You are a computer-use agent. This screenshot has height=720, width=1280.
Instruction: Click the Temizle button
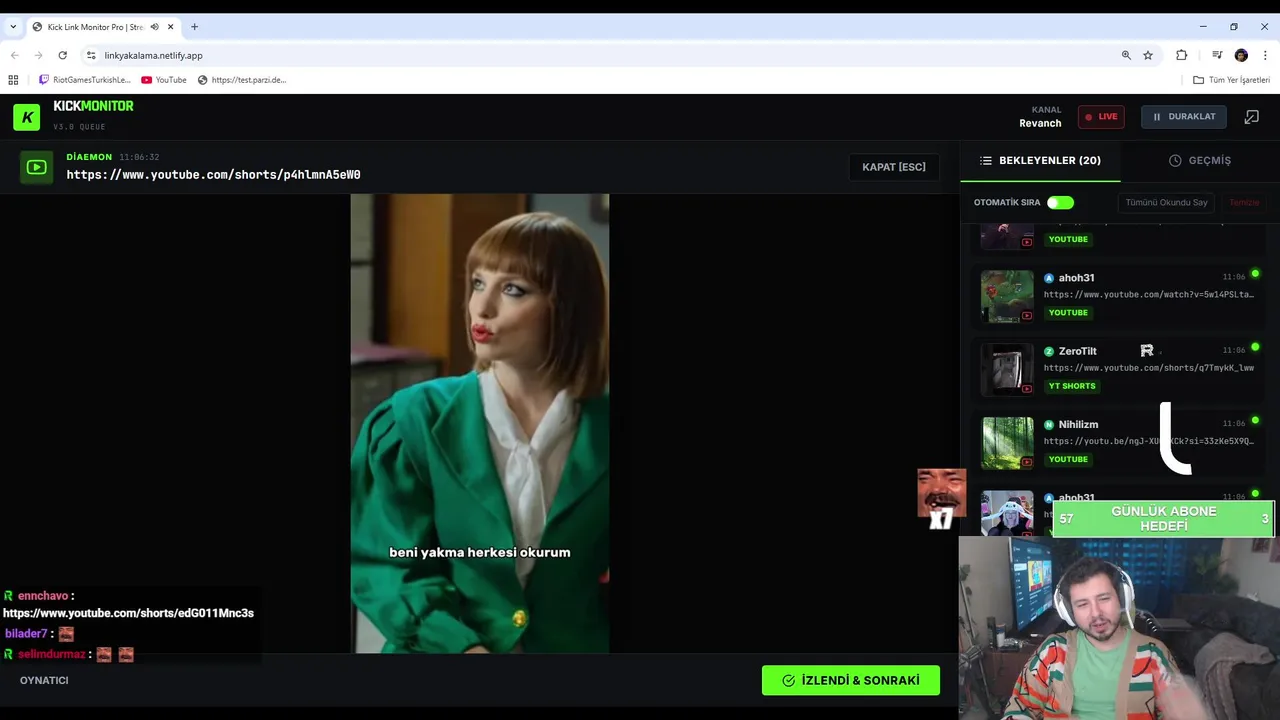click(1244, 202)
